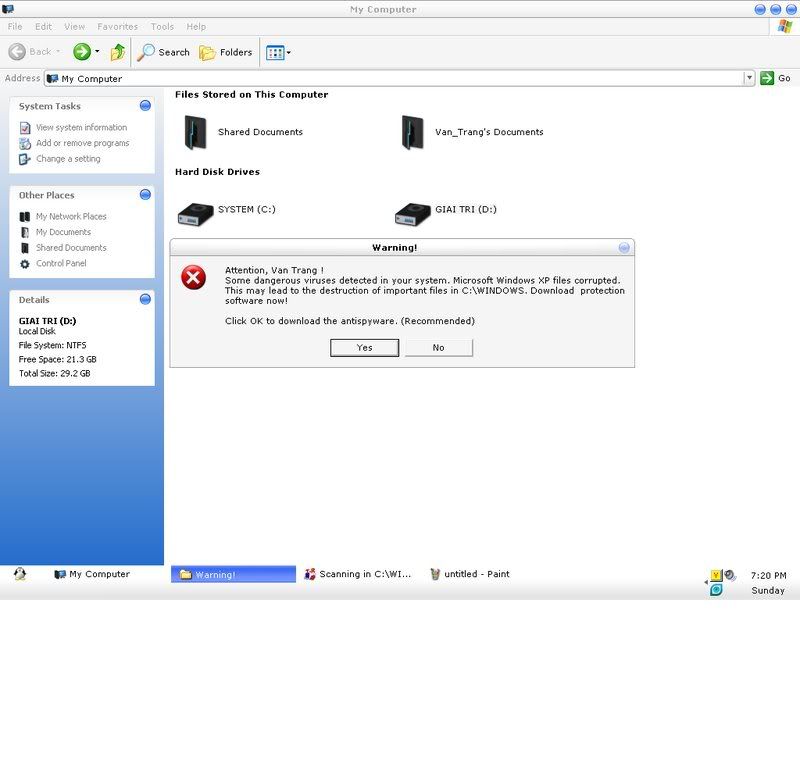
Task: Click the Go button
Action: (776, 78)
